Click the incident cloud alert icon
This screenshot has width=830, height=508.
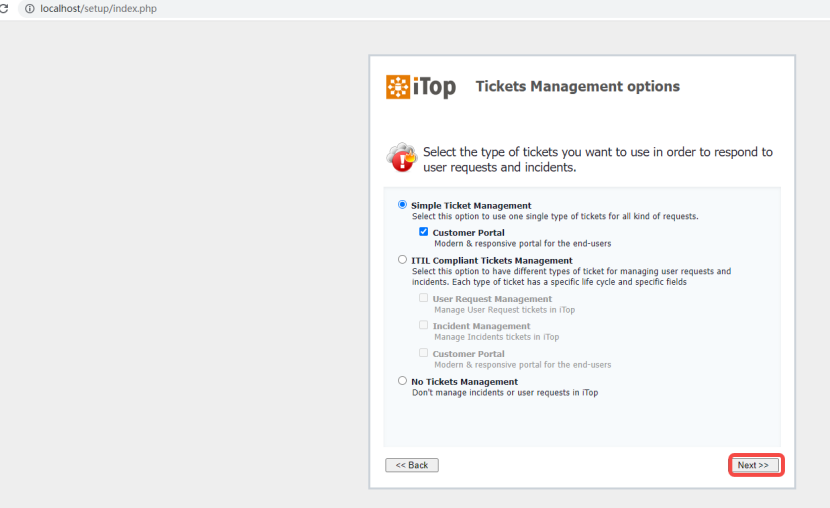[x=402, y=157]
